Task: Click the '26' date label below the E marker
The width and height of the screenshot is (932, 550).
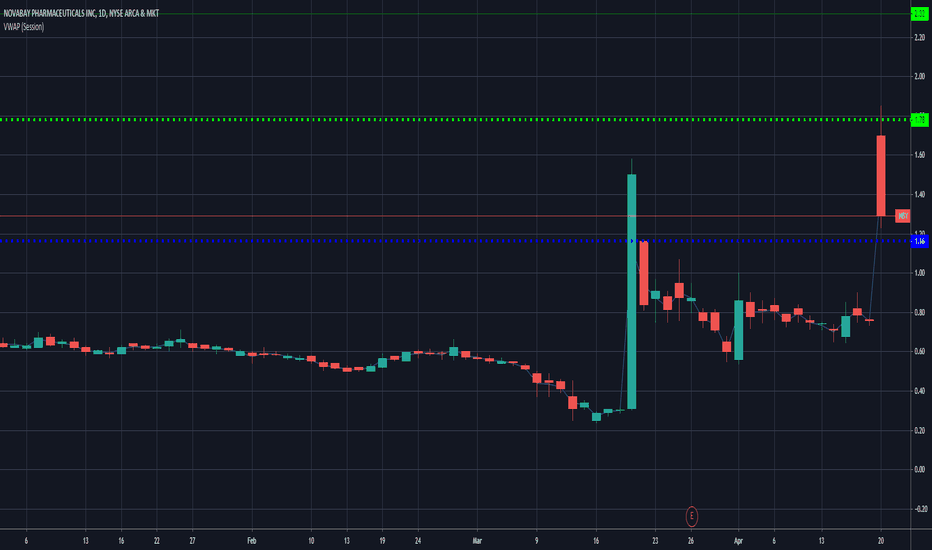Action: (691, 540)
